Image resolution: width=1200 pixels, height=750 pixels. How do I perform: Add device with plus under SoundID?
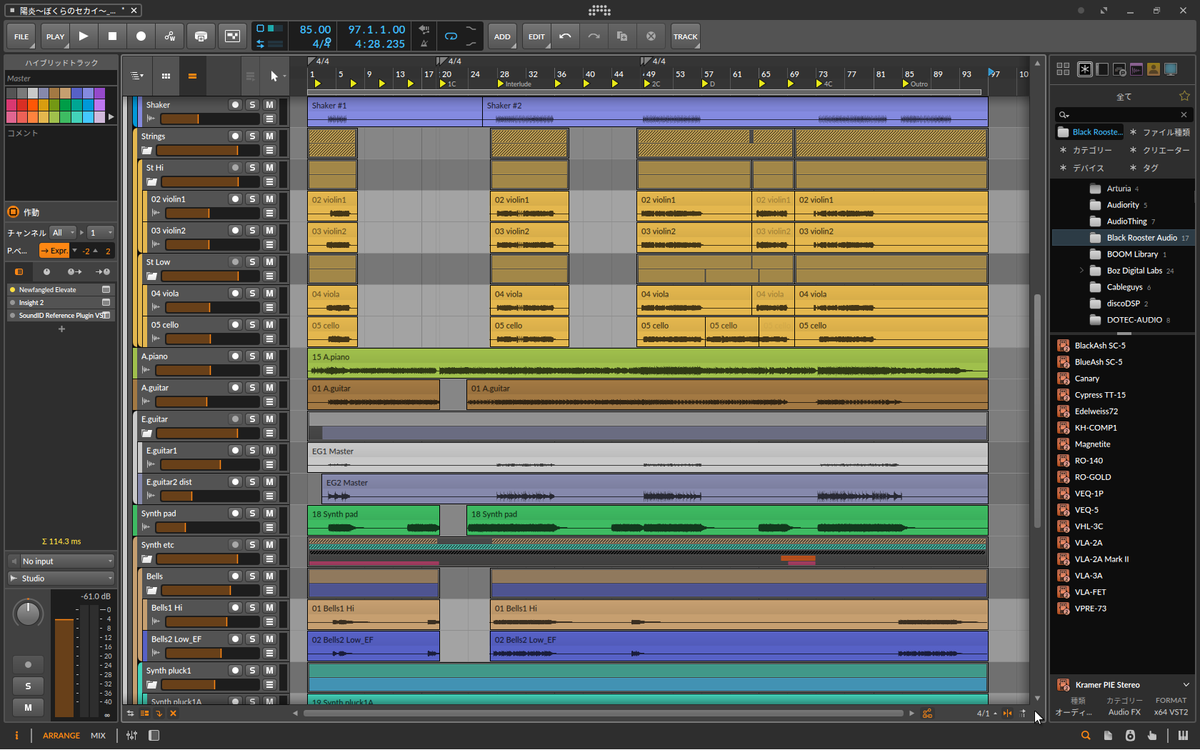(x=61, y=329)
